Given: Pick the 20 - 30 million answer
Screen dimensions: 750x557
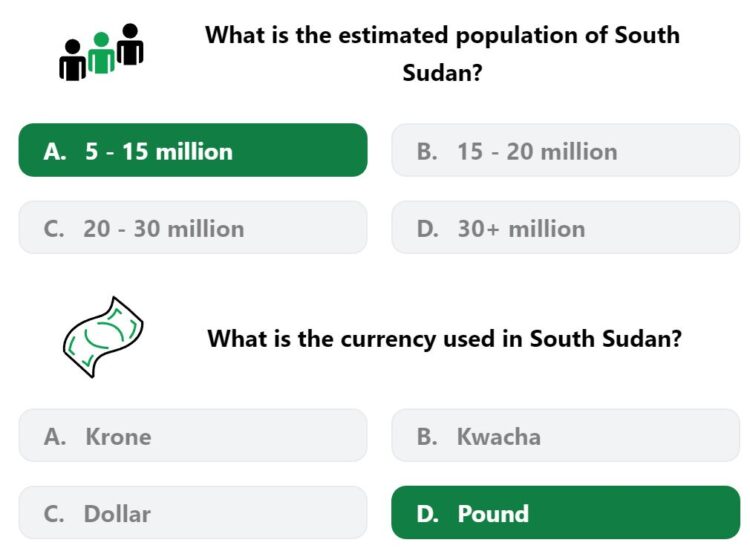Looking at the screenshot, I should pyautogui.click(x=193, y=228).
